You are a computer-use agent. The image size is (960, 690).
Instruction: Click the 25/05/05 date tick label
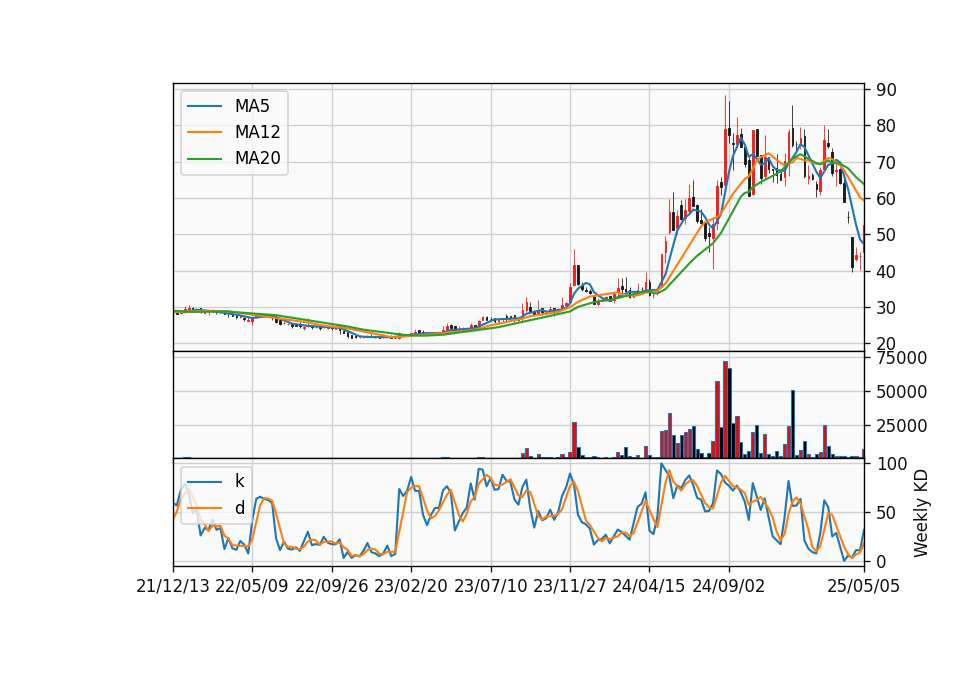864,587
